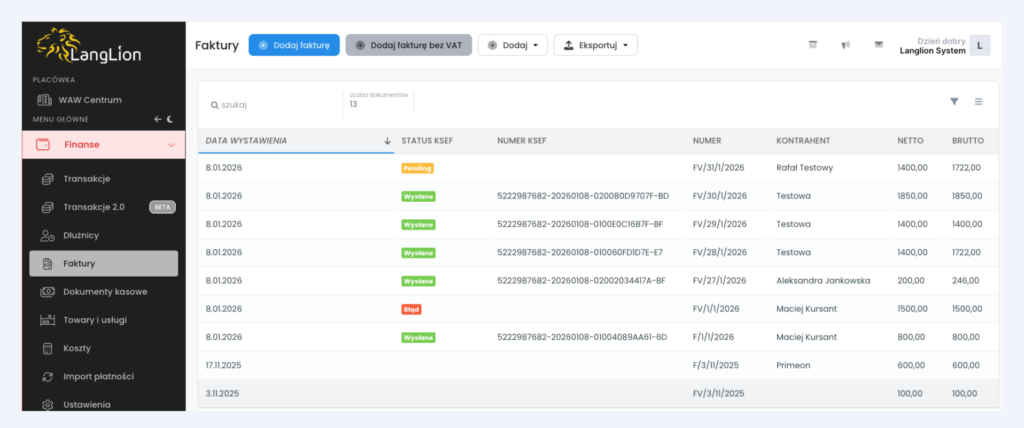
Task: Collapse sidebar using the left arrow icon
Action: pos(157,119)
